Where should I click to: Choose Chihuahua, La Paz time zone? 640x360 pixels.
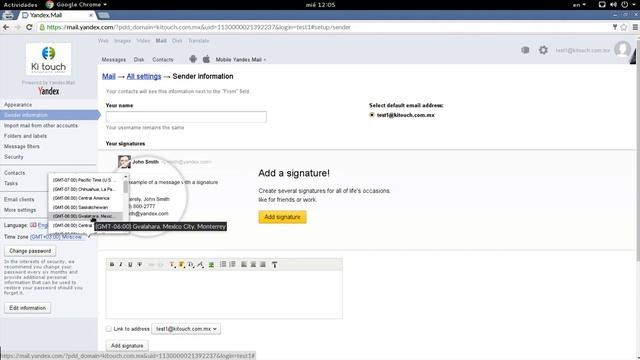click(85, 189)
